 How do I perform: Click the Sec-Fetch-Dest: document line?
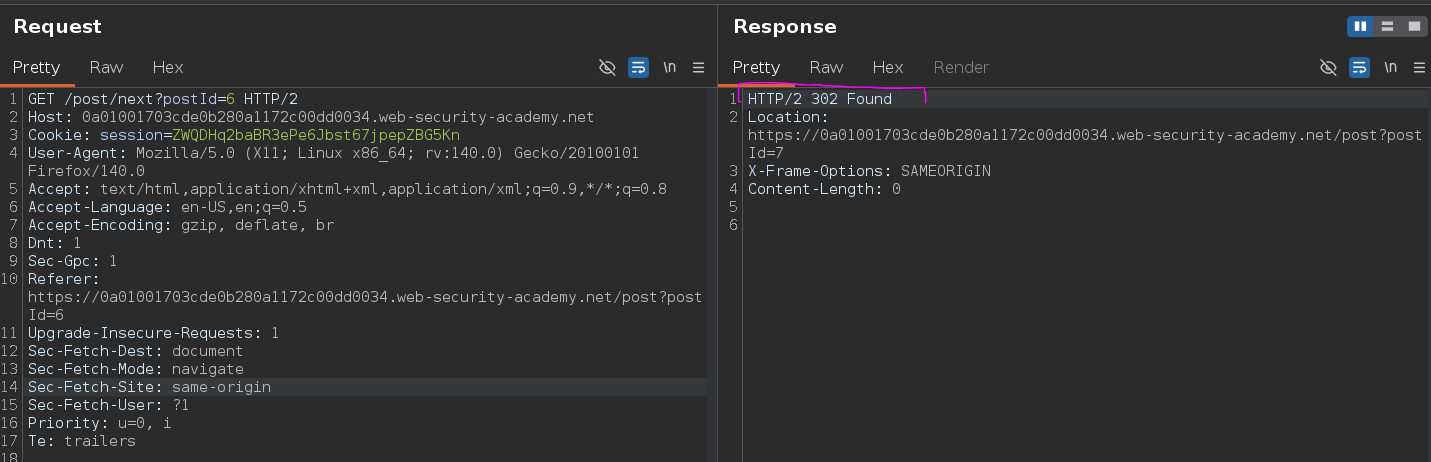click(136, 351)
